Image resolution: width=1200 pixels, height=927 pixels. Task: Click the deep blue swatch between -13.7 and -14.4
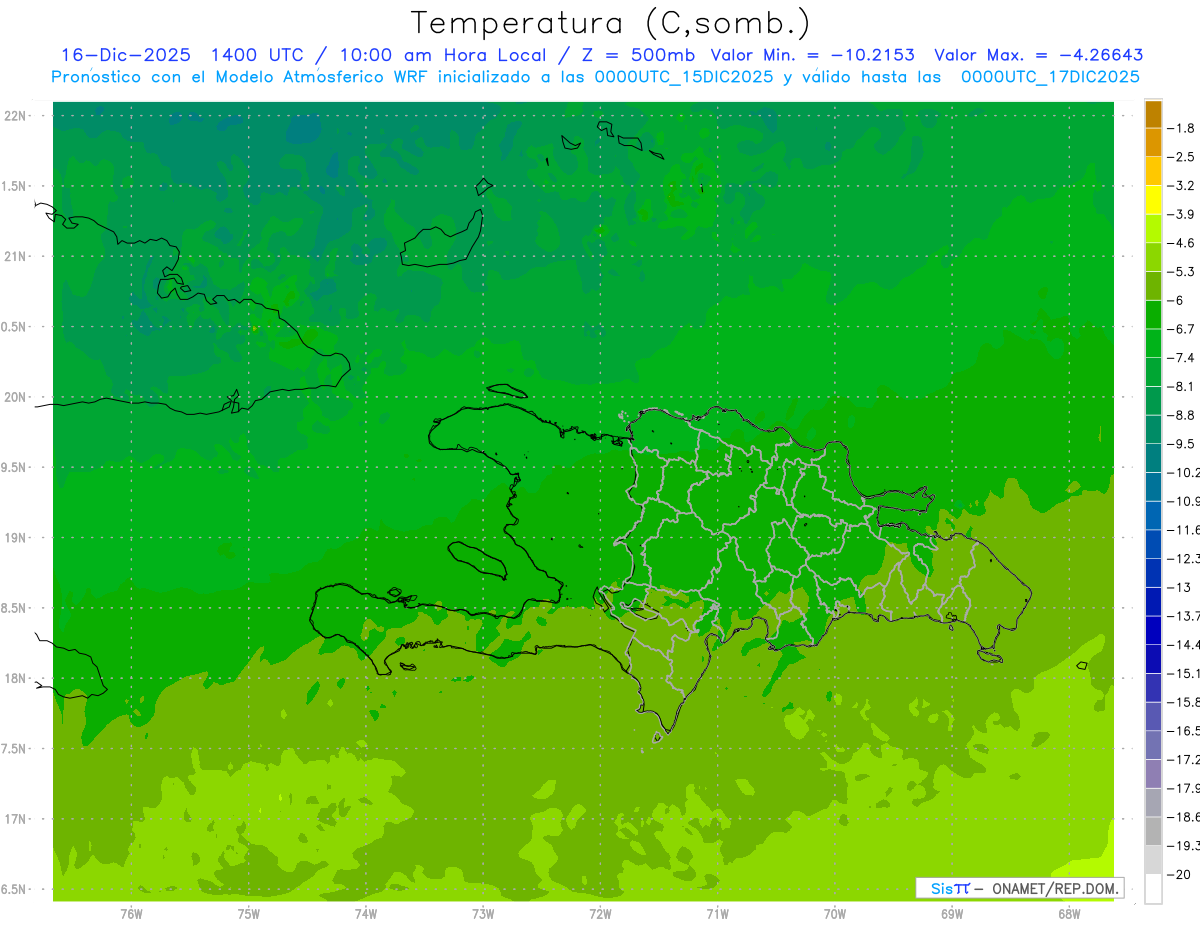click(x=1153, y=630)
